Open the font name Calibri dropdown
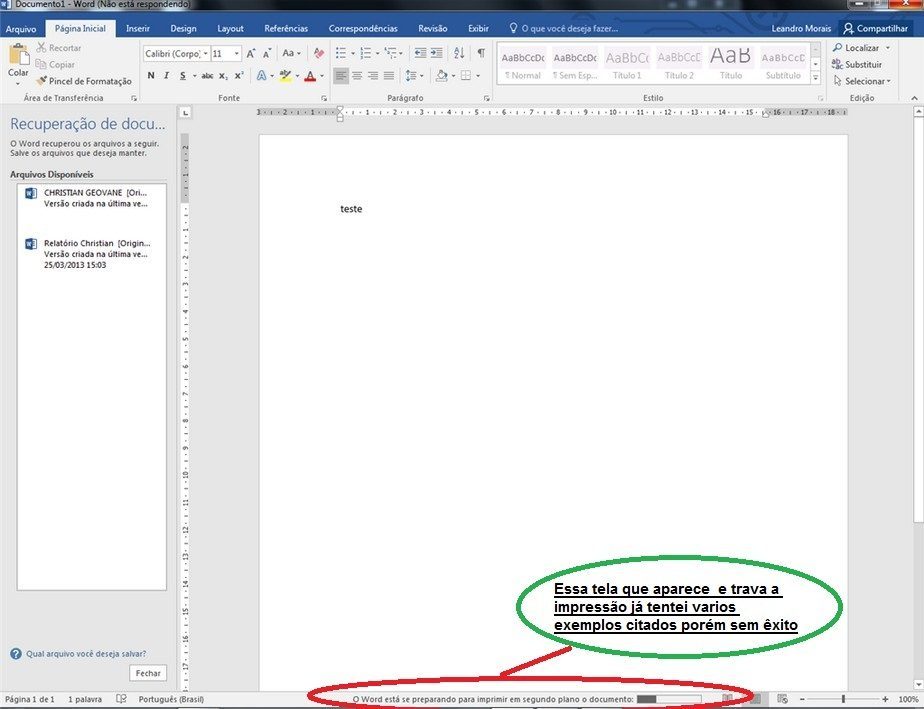The image size is (924, 709). [206, 54]
